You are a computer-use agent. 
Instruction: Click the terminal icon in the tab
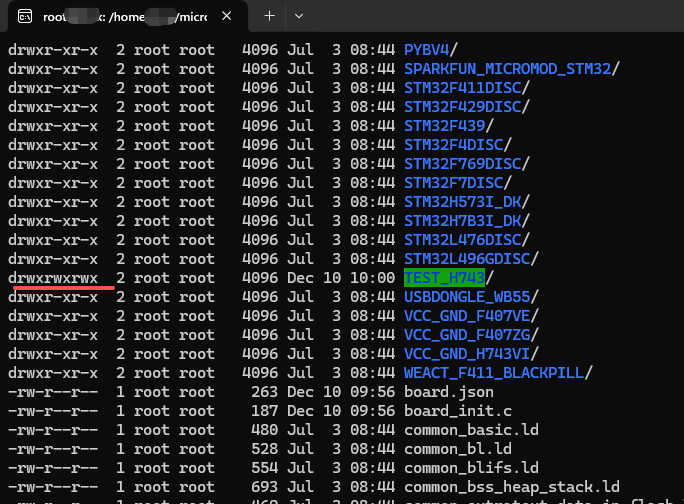click(x=25, y=17)
